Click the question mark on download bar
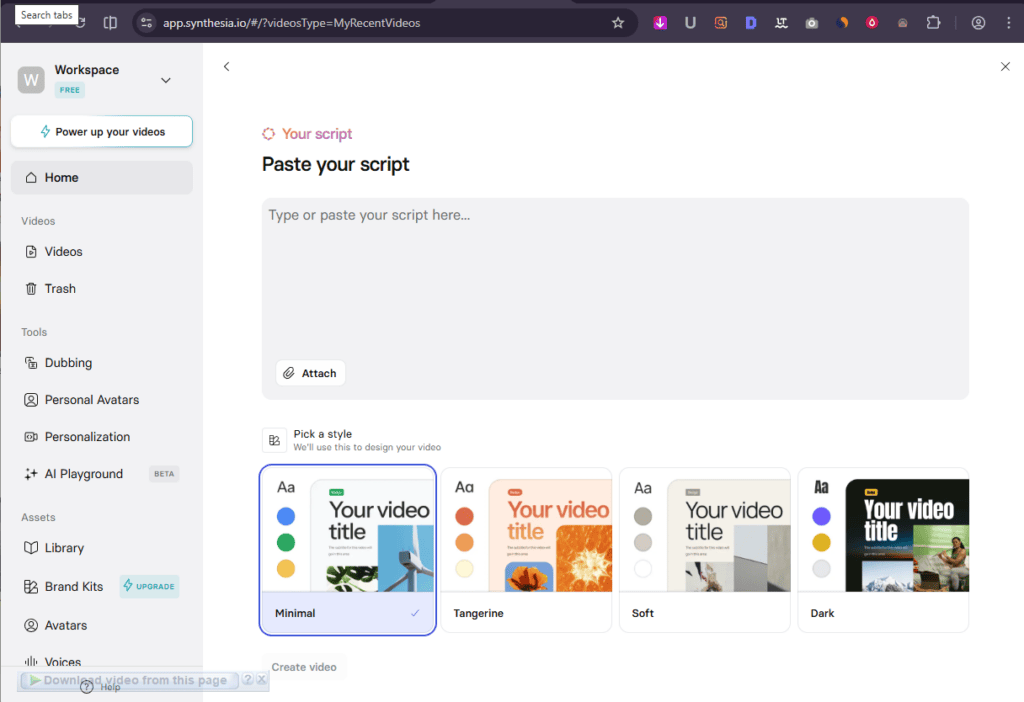1024x702 pixels. point(248,679)
